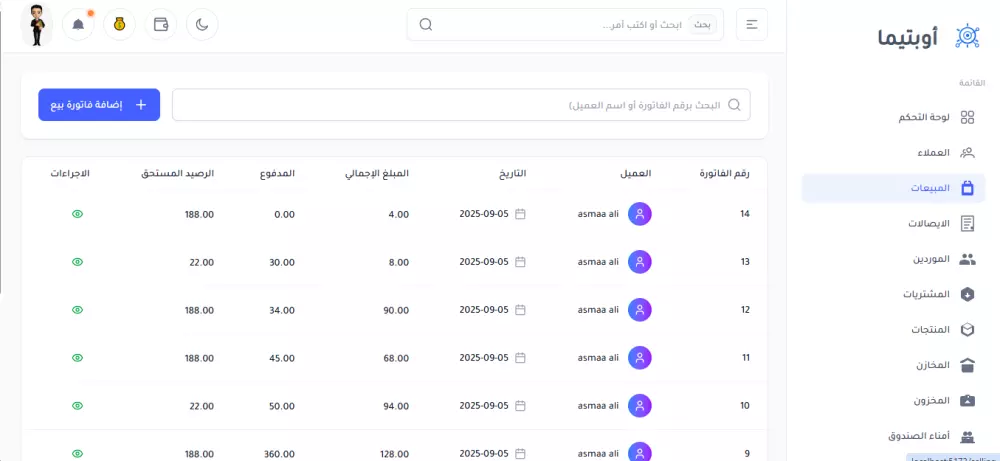Click the التاريخ column header
Viewport: 1000px width, 461px height.
pyautogui.click(x=513, y=173)
